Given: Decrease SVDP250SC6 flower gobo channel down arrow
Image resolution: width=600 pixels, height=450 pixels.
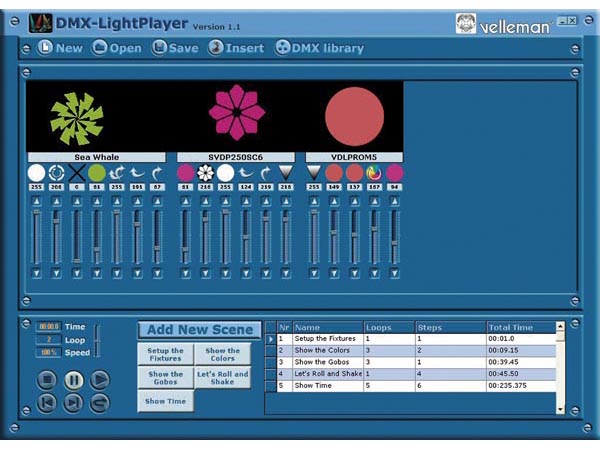Looking at the screenshot, I should [x=205, y=273].
